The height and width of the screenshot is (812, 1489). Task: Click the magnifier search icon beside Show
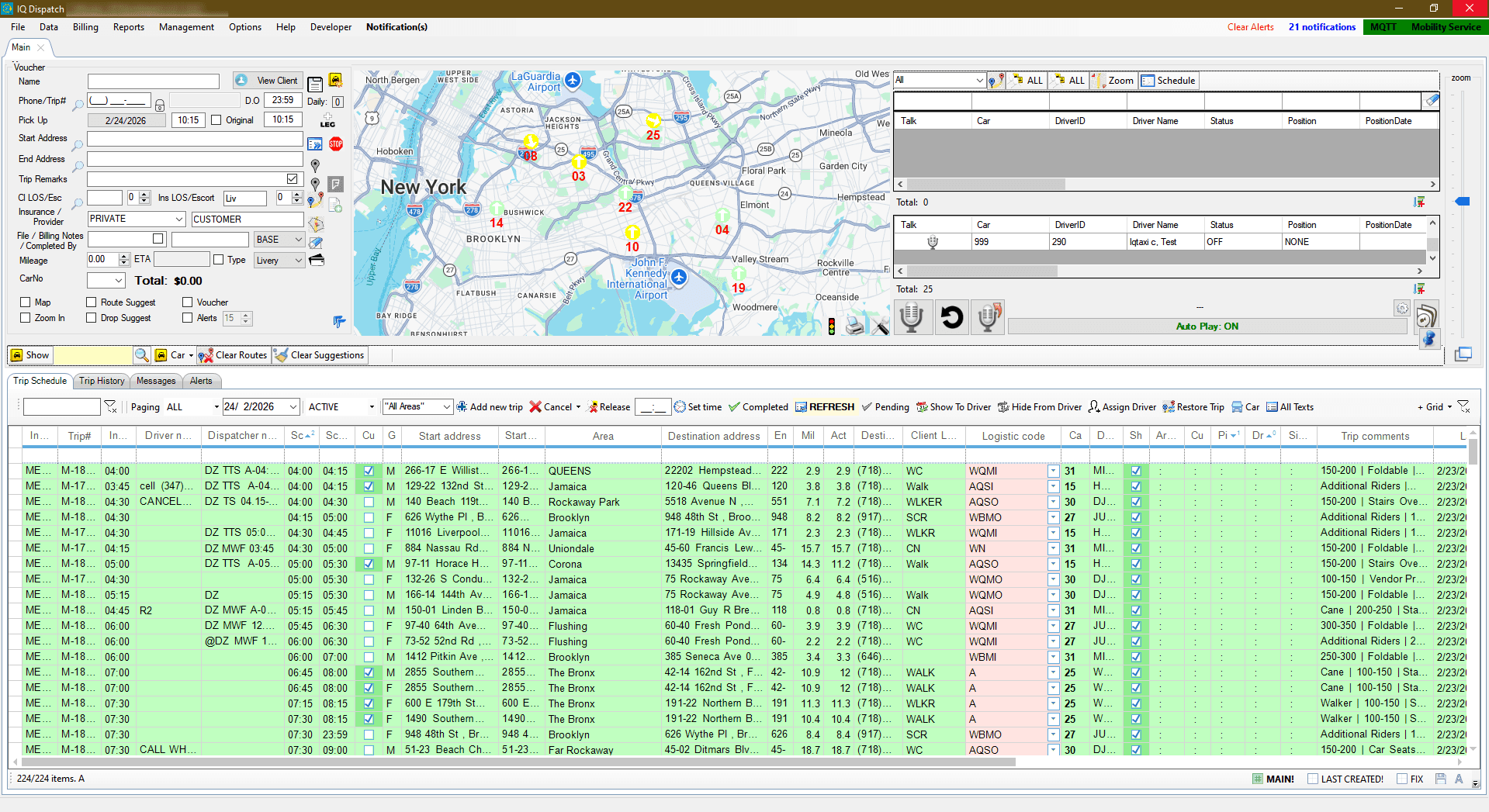(141, 354)
